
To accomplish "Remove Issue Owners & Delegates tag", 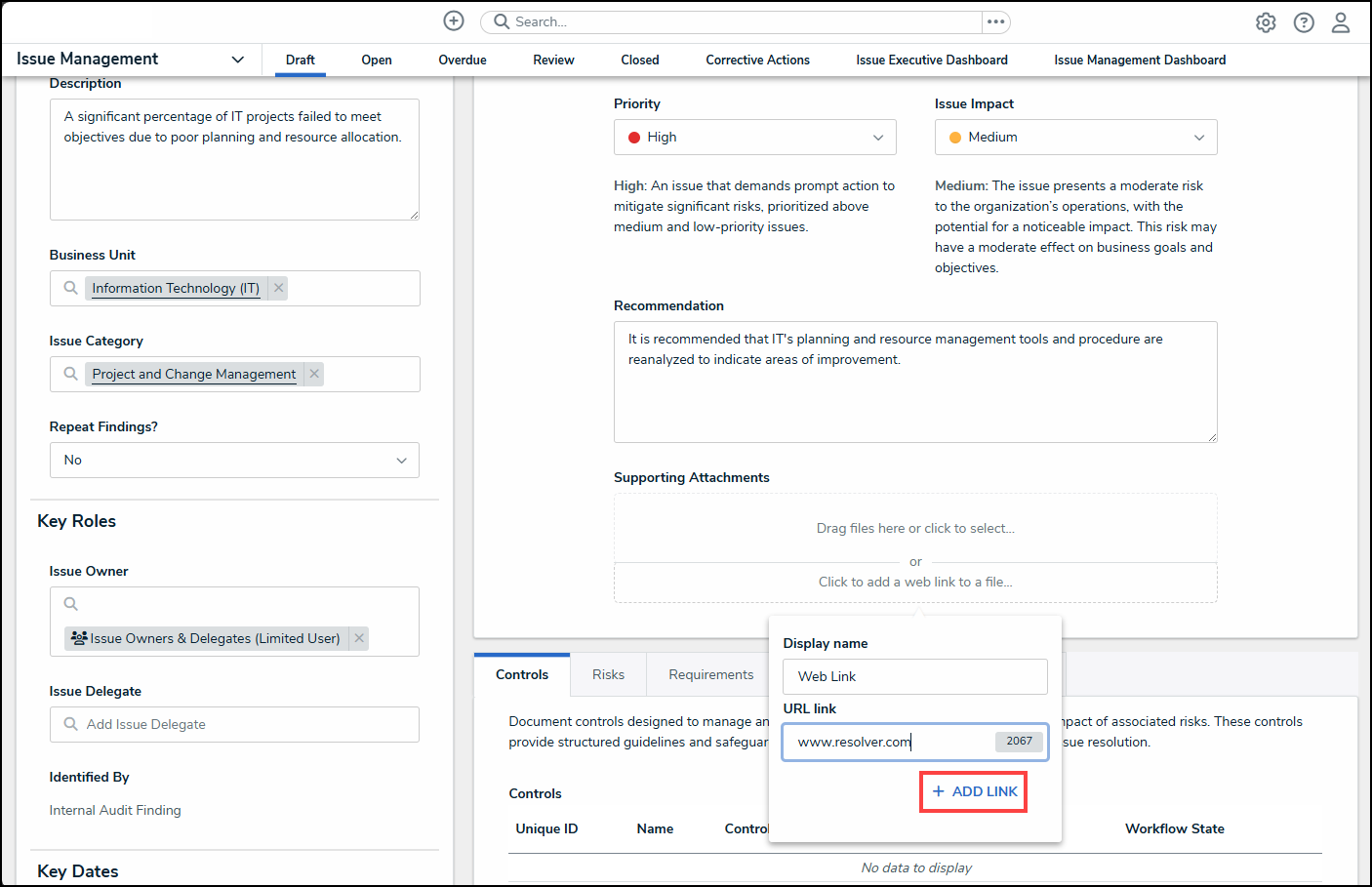I will tap(359, 638).
